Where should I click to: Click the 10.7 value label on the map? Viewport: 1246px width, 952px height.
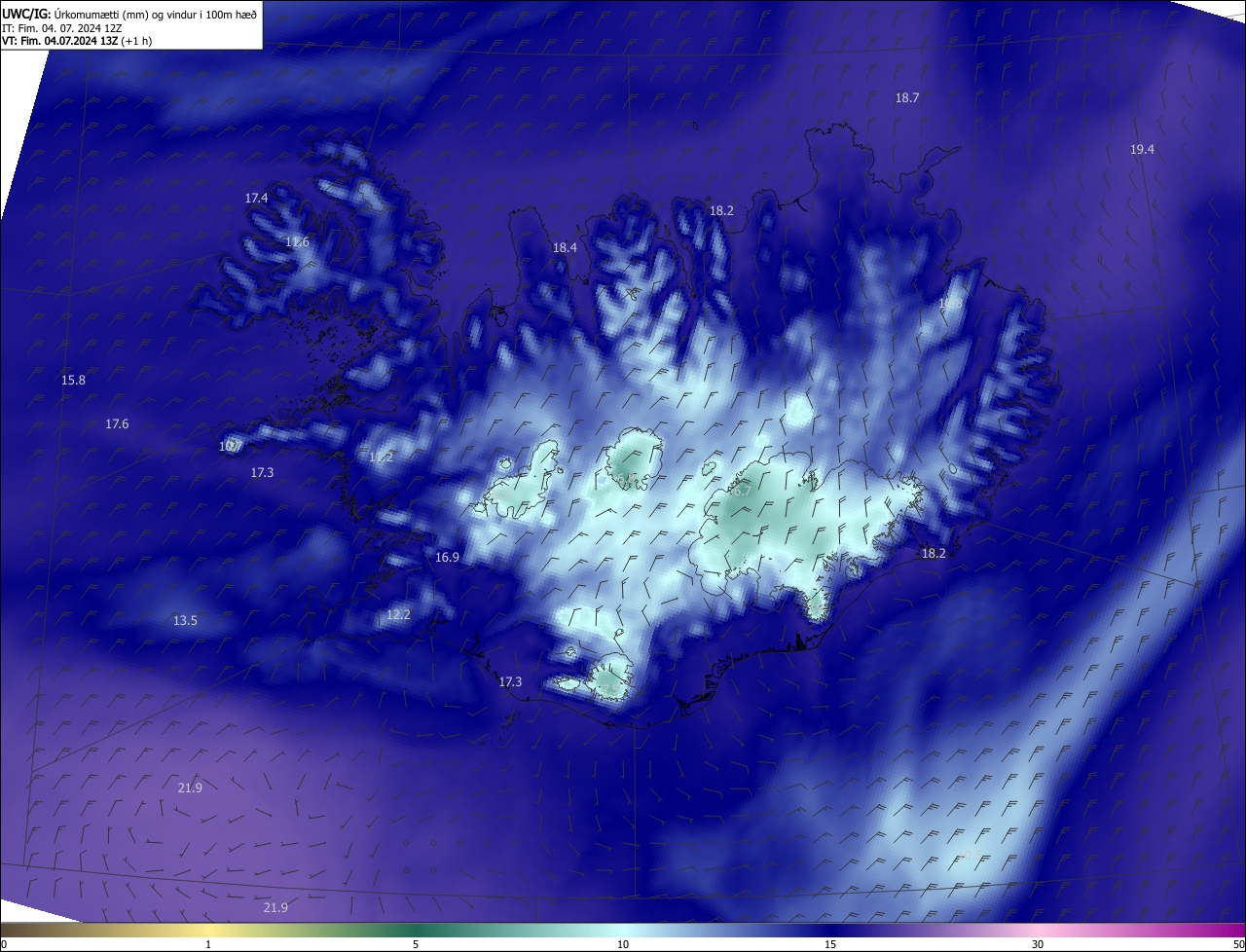click(x=230, y=446)
